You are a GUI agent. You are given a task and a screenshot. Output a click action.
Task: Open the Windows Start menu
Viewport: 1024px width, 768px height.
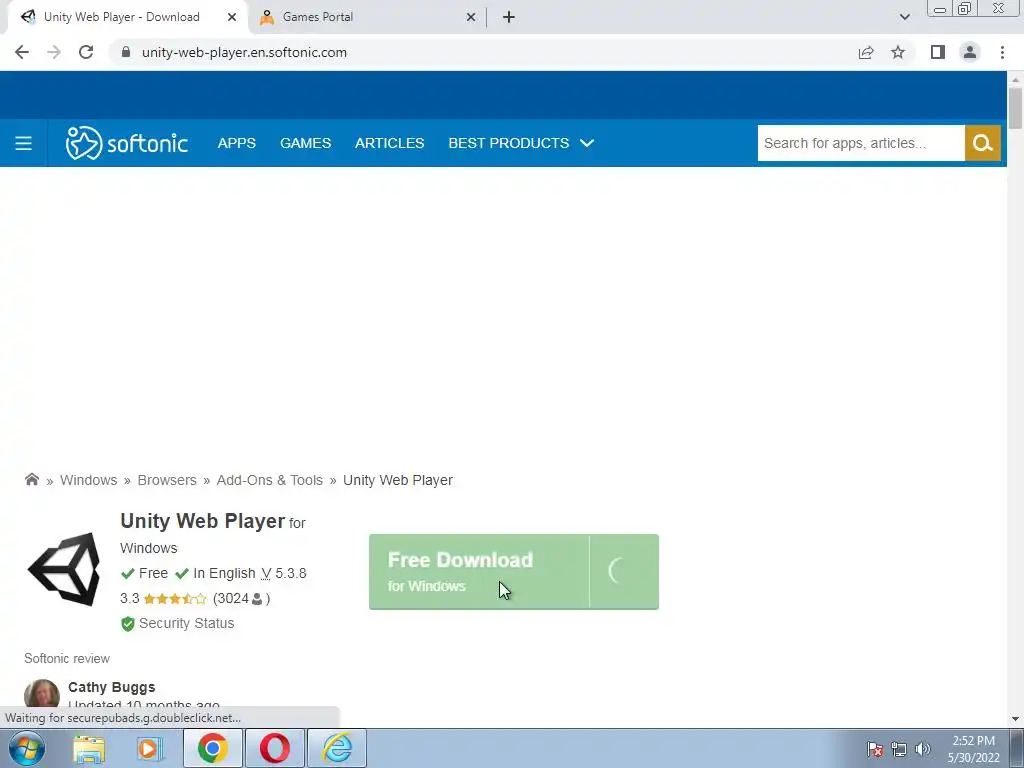tap(27, 748)
